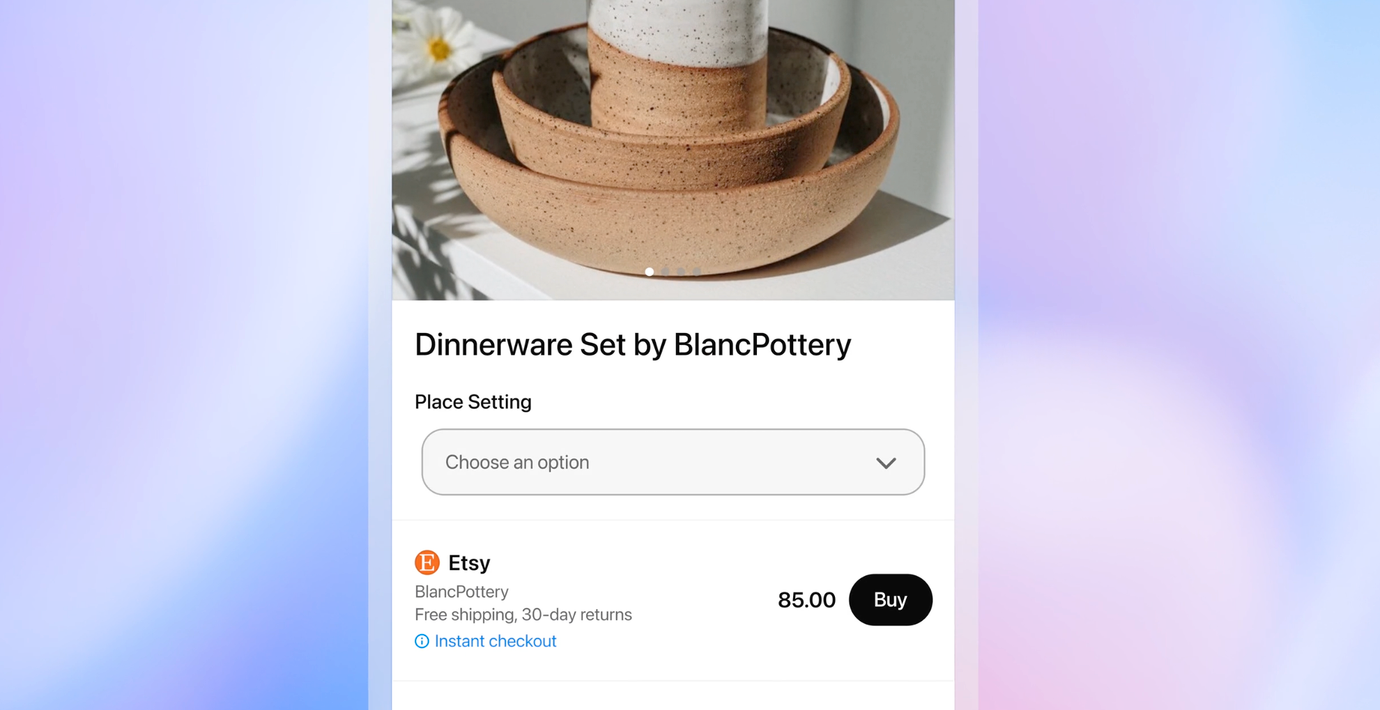Select the first white carousel dot
Screen dimensions: 1380x710
point(650,271)
